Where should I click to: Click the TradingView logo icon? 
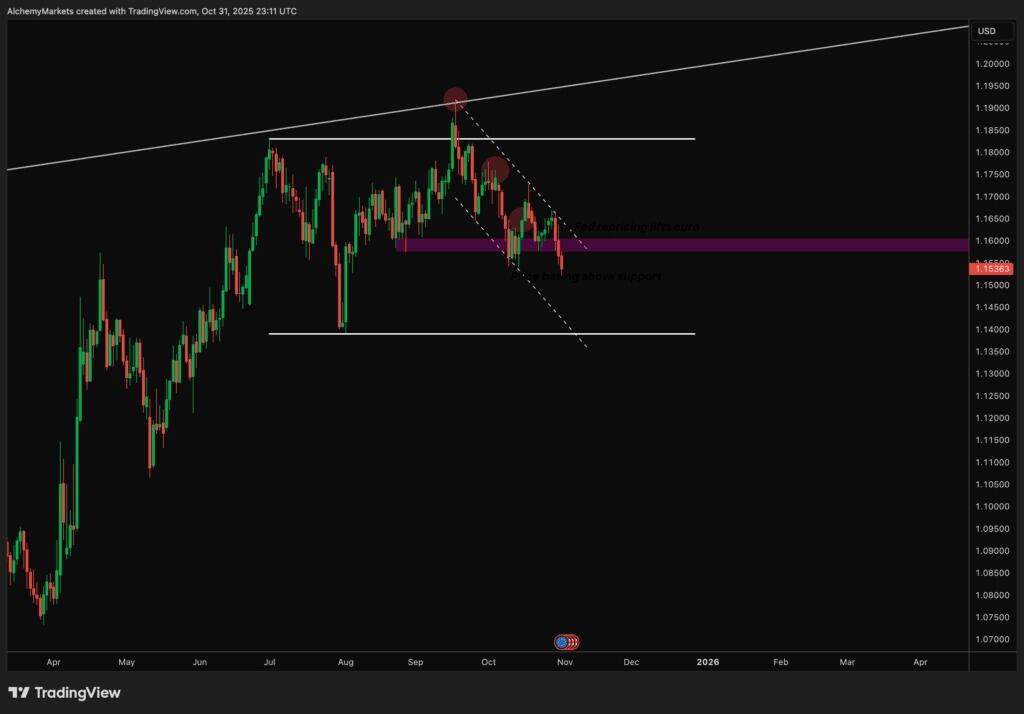click(x=19, y=693)
